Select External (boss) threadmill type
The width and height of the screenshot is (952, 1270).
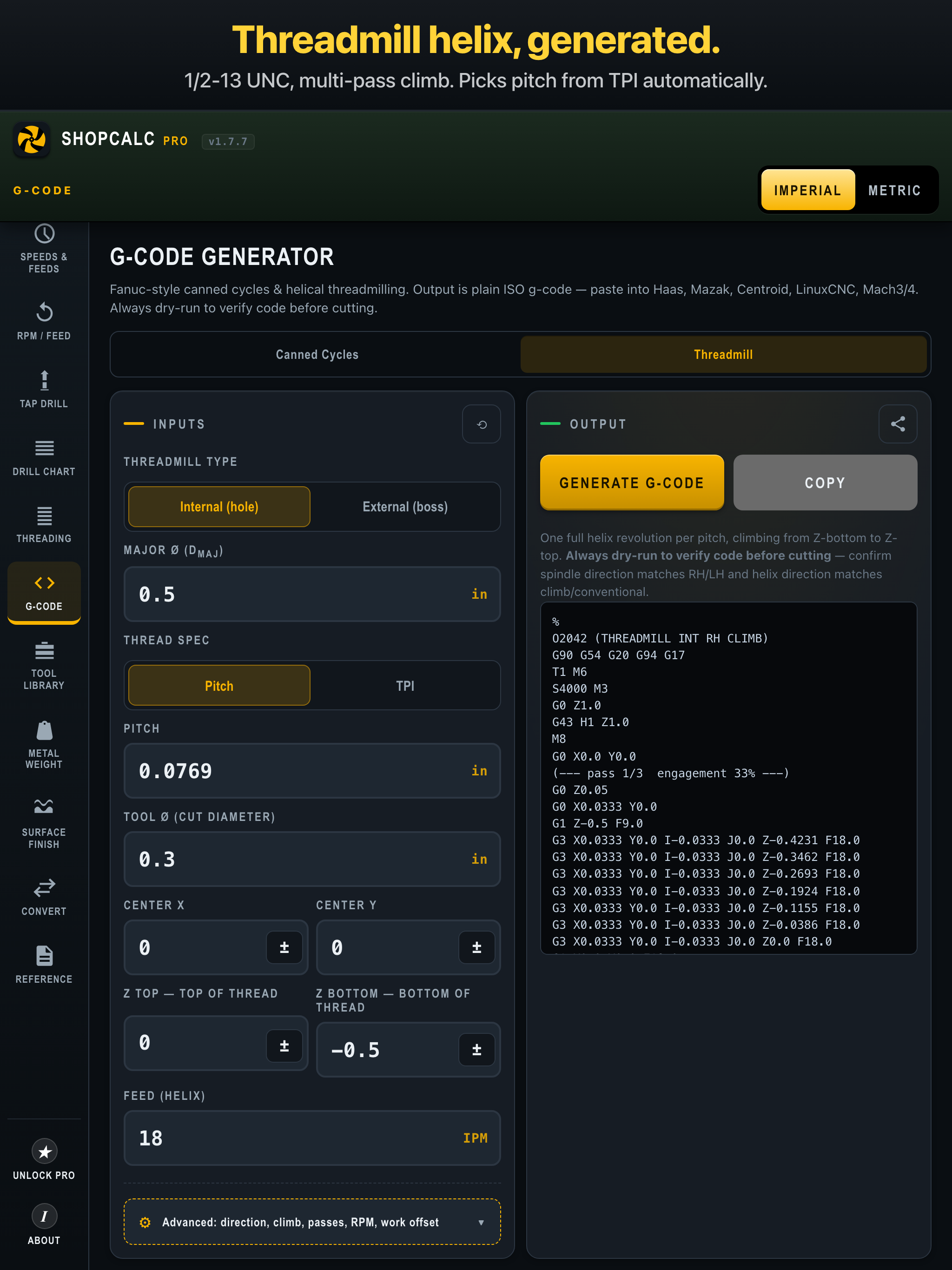[405, 507]
